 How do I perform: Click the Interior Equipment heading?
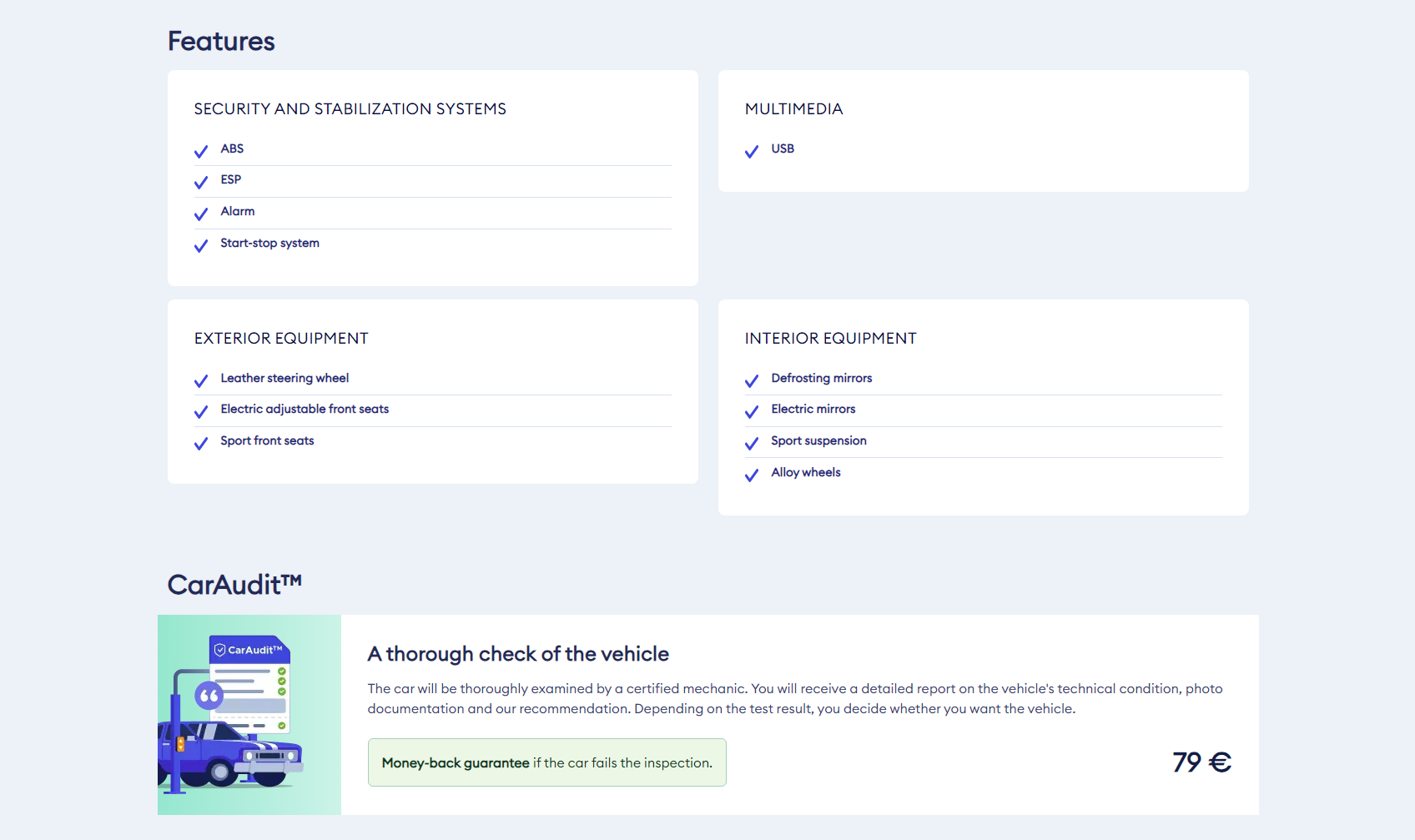pos(830,339)
